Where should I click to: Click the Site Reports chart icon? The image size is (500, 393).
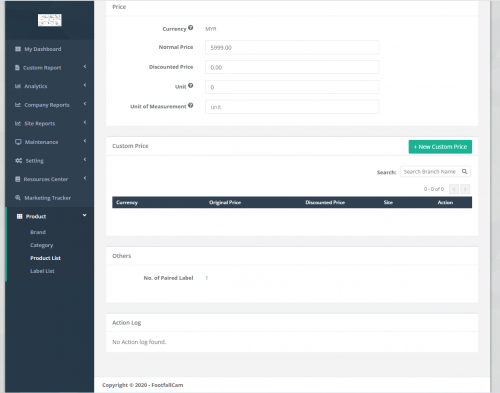pos(18,124)
